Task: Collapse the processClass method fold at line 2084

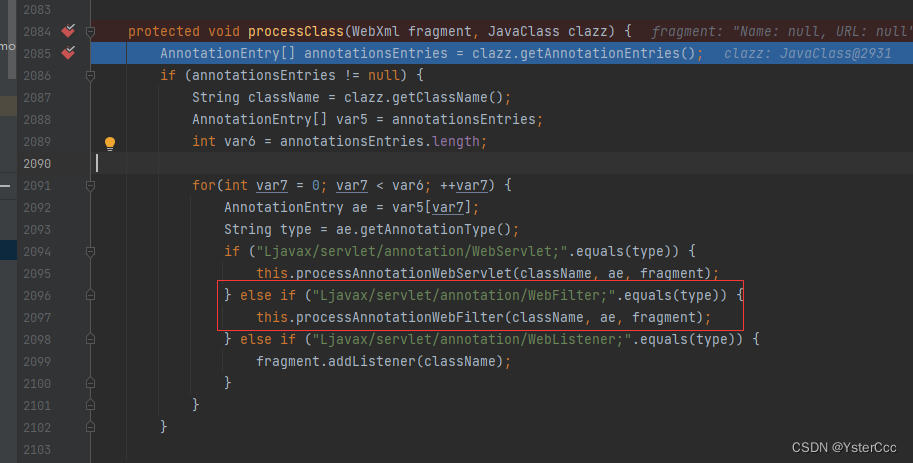Action: [x=90, y=31]
